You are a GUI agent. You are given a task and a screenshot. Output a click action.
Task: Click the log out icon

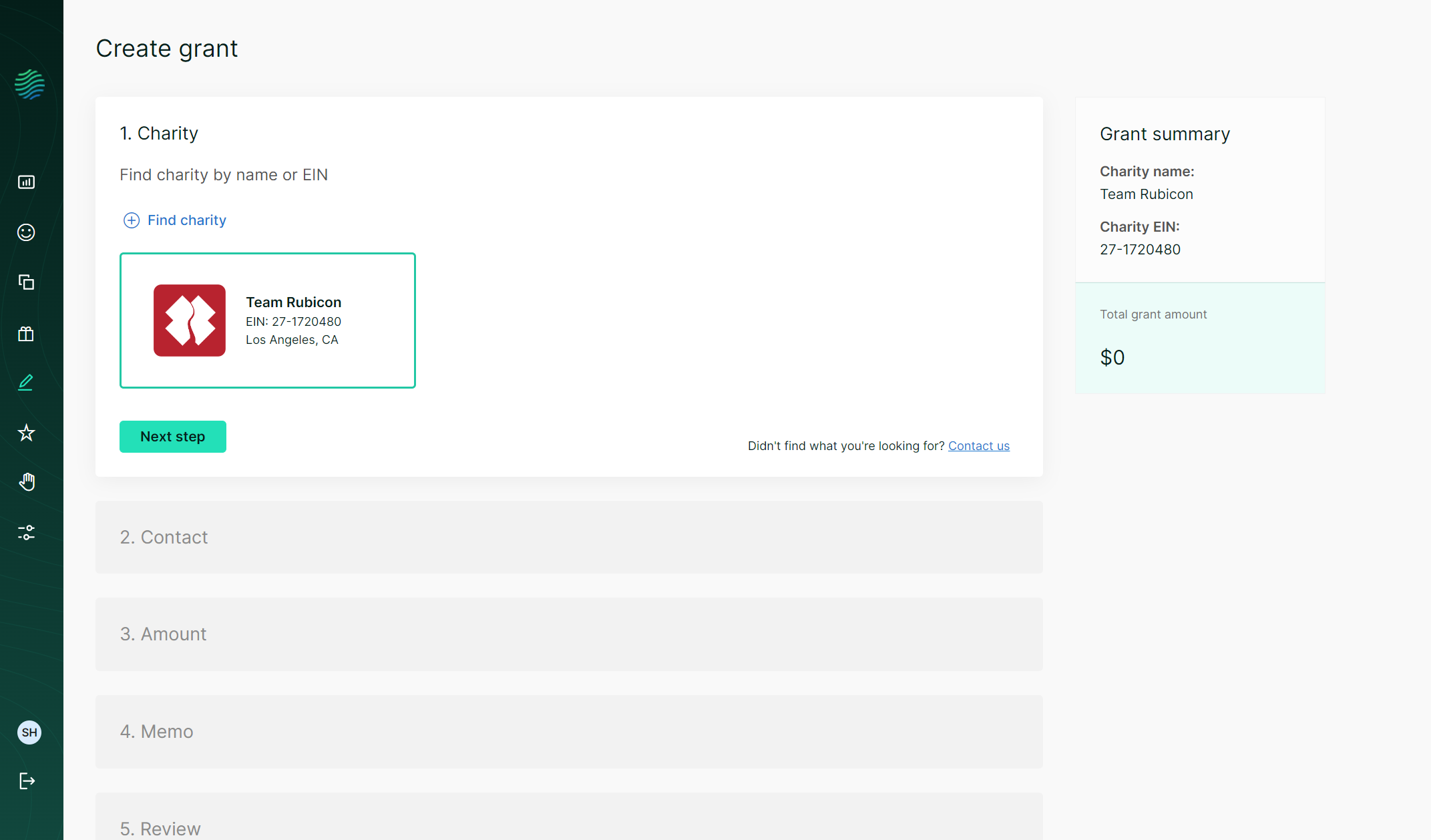coord(27,781)
